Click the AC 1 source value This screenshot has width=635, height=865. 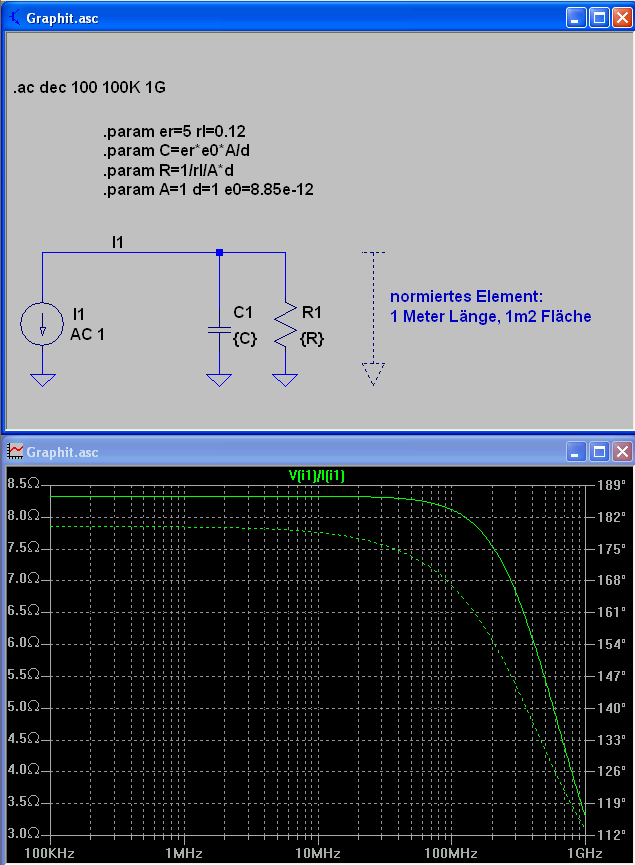pyautogui.click(x=87, y=334)
